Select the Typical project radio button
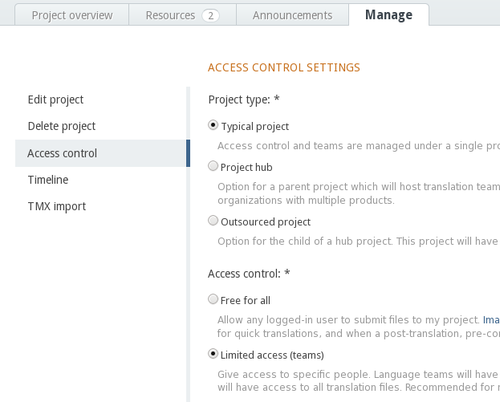The image size is (500, 402). (213, 125)
